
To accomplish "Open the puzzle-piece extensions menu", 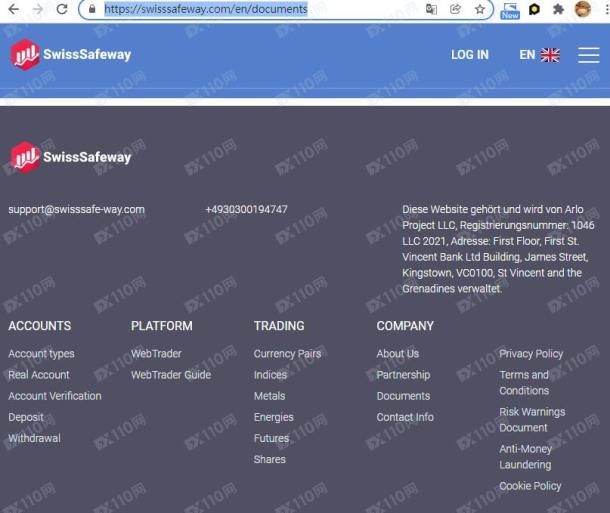I will point(559,9).
